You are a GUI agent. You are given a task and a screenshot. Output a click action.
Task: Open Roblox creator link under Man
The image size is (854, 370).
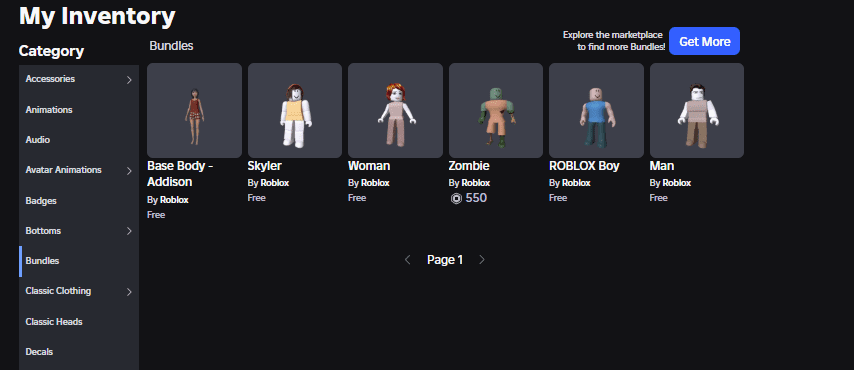point(676,183)
